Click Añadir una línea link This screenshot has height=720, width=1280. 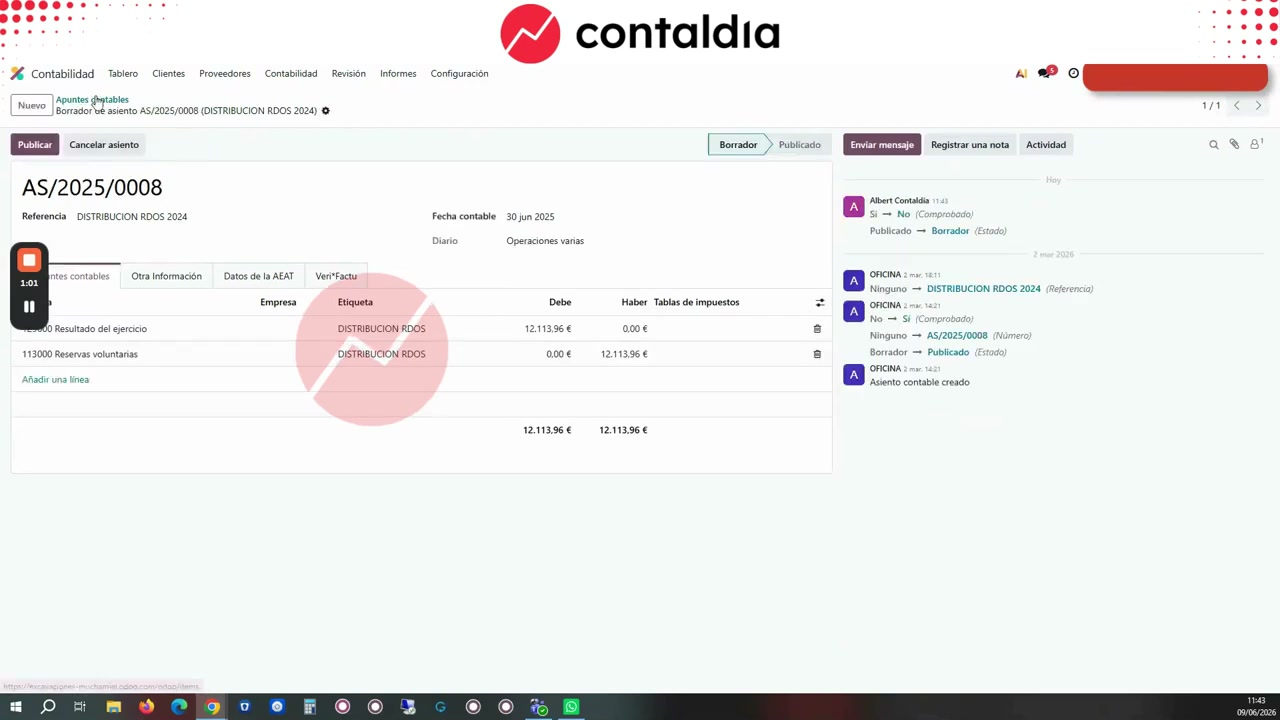(56, 380)
